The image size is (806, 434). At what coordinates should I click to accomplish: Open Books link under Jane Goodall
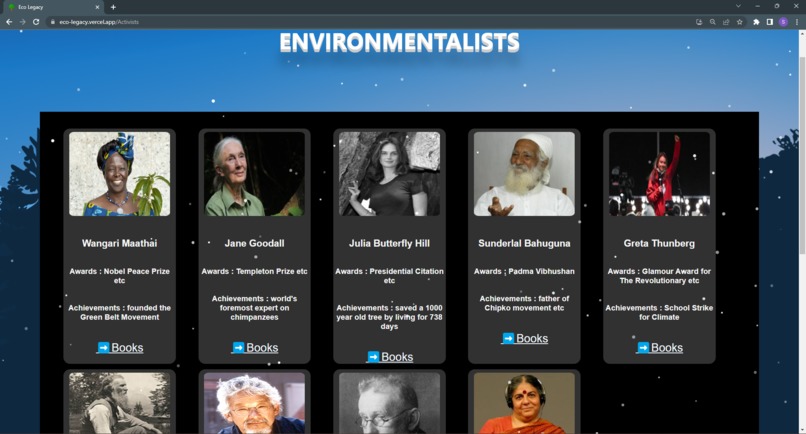pyautogui.click(x=255, y=348)
